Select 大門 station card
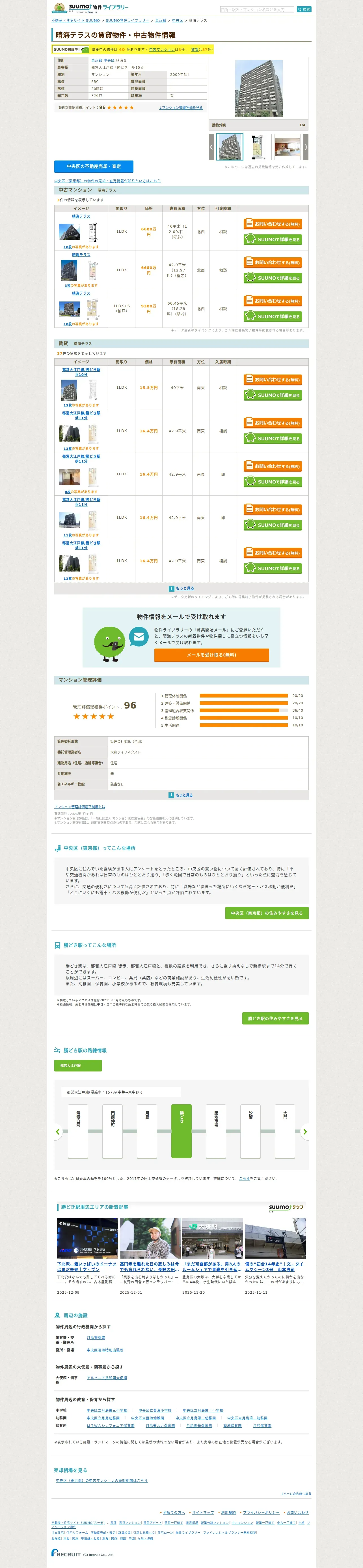This screenshot has height=1568, width=363. (285, 1131)
